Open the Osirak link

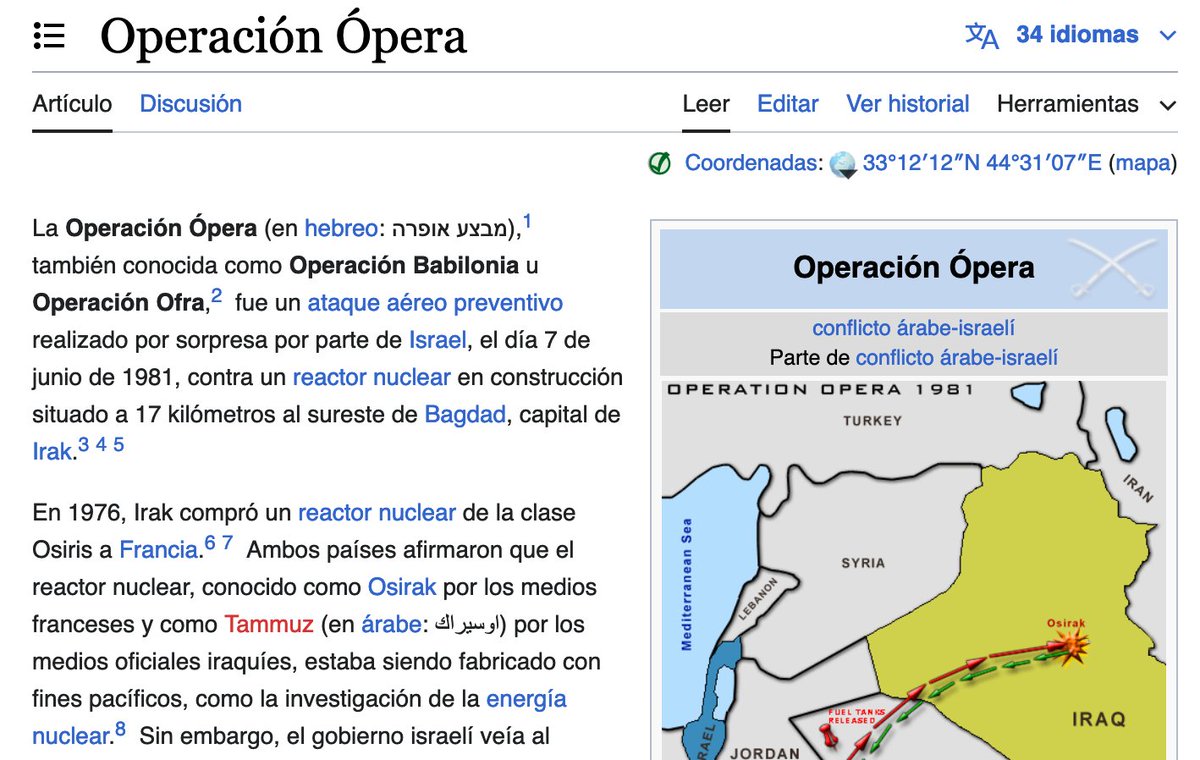pos(402,587)
